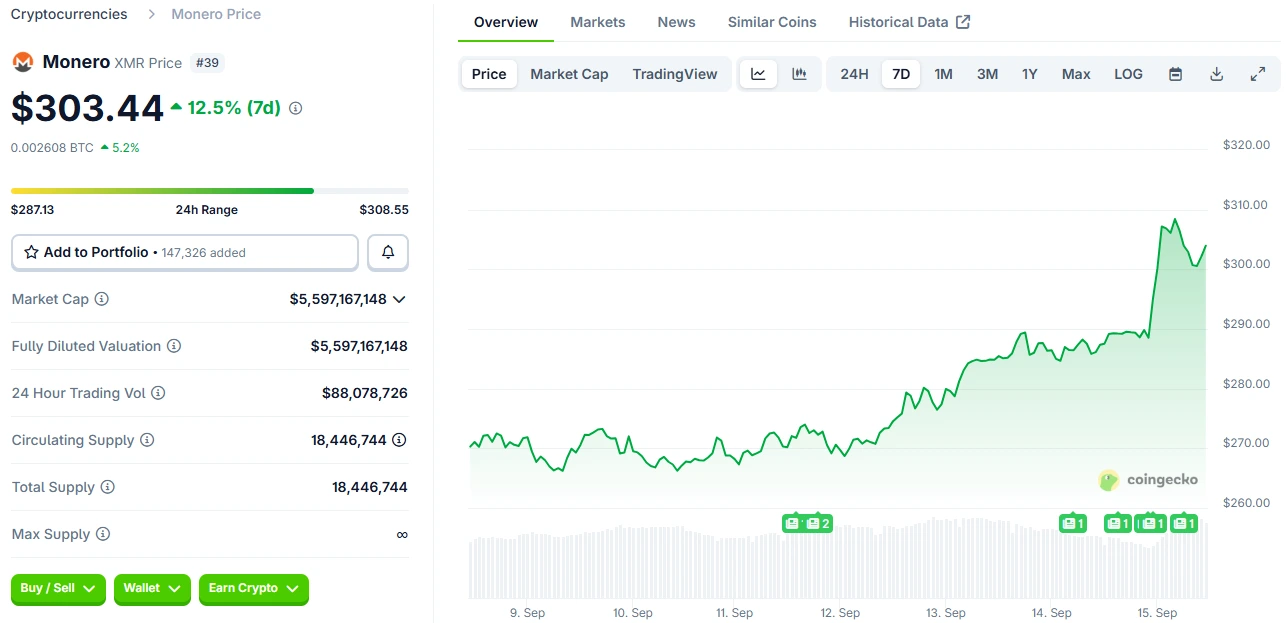Expand the Market Cap value breakdown
Screen dimensions: 1286x623
(399, 299)
